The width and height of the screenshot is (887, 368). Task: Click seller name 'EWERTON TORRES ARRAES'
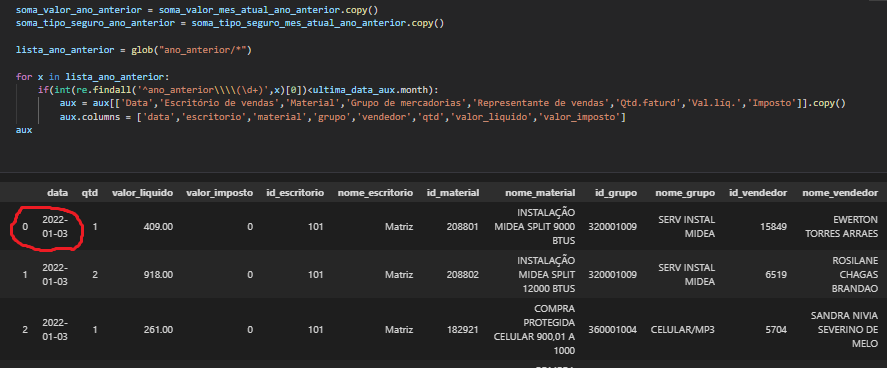[x=841, y=227]
